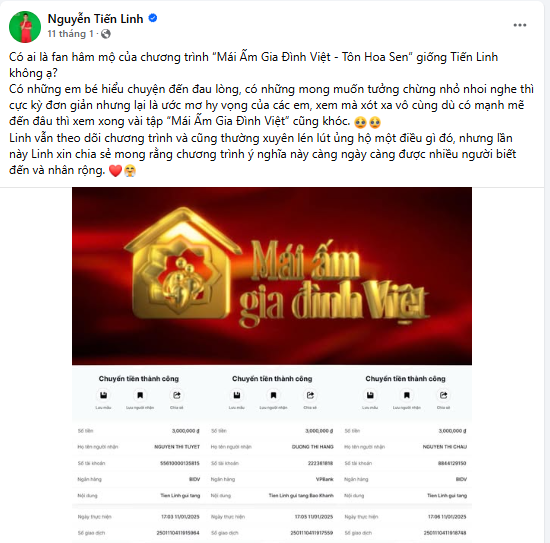This screenshot has height=543, width=550.
Task: Click the globe public-audience icon
Action: click(106, 34)
